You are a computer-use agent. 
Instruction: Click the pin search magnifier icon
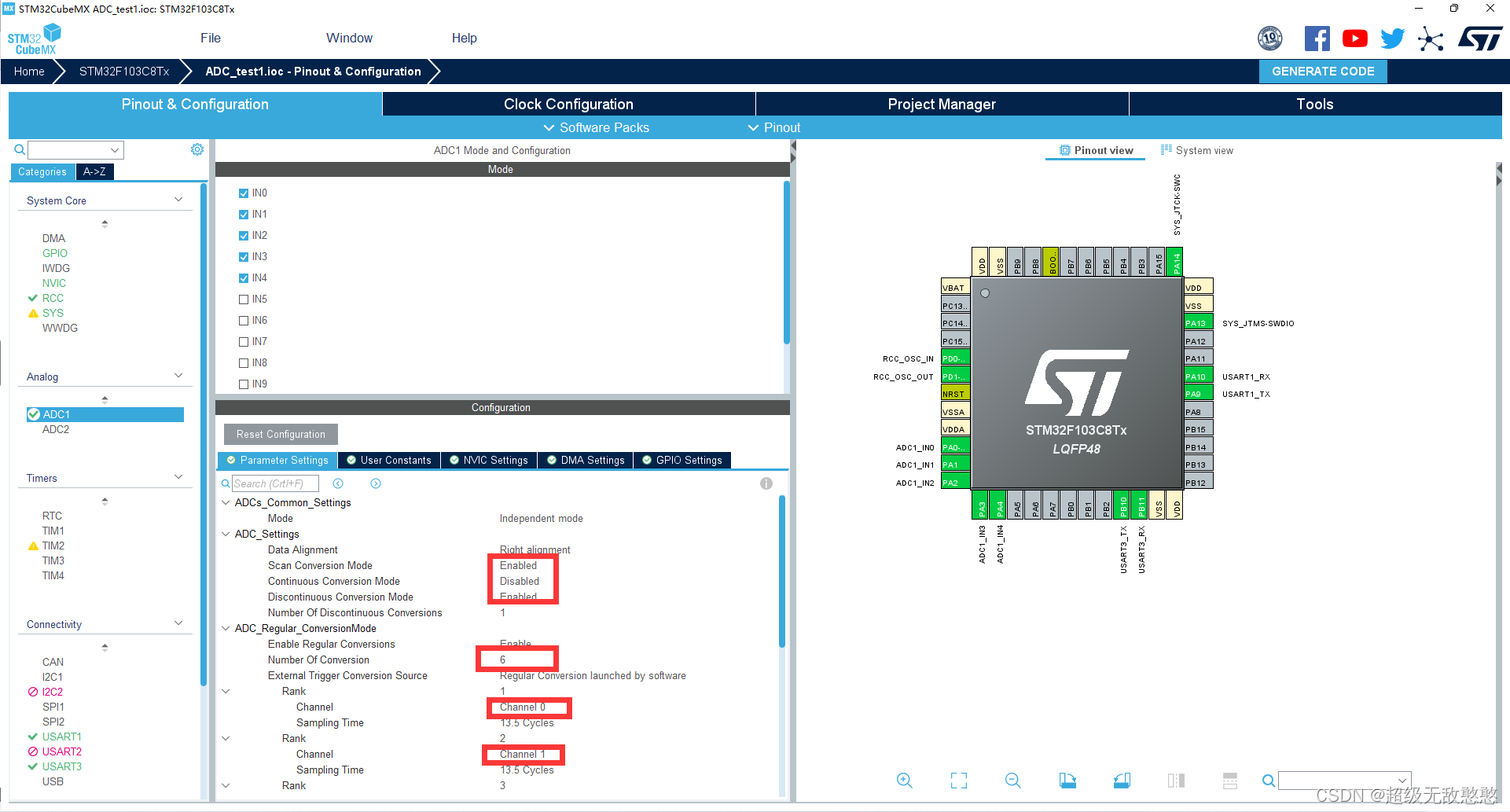1268,781
